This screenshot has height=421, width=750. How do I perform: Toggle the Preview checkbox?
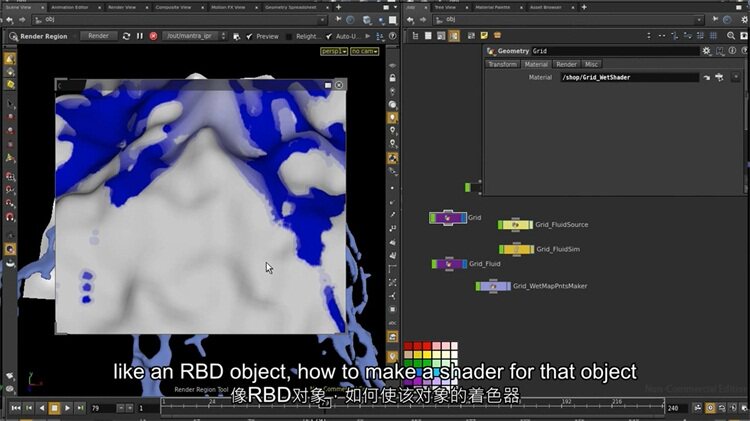(x=250, y=36)
